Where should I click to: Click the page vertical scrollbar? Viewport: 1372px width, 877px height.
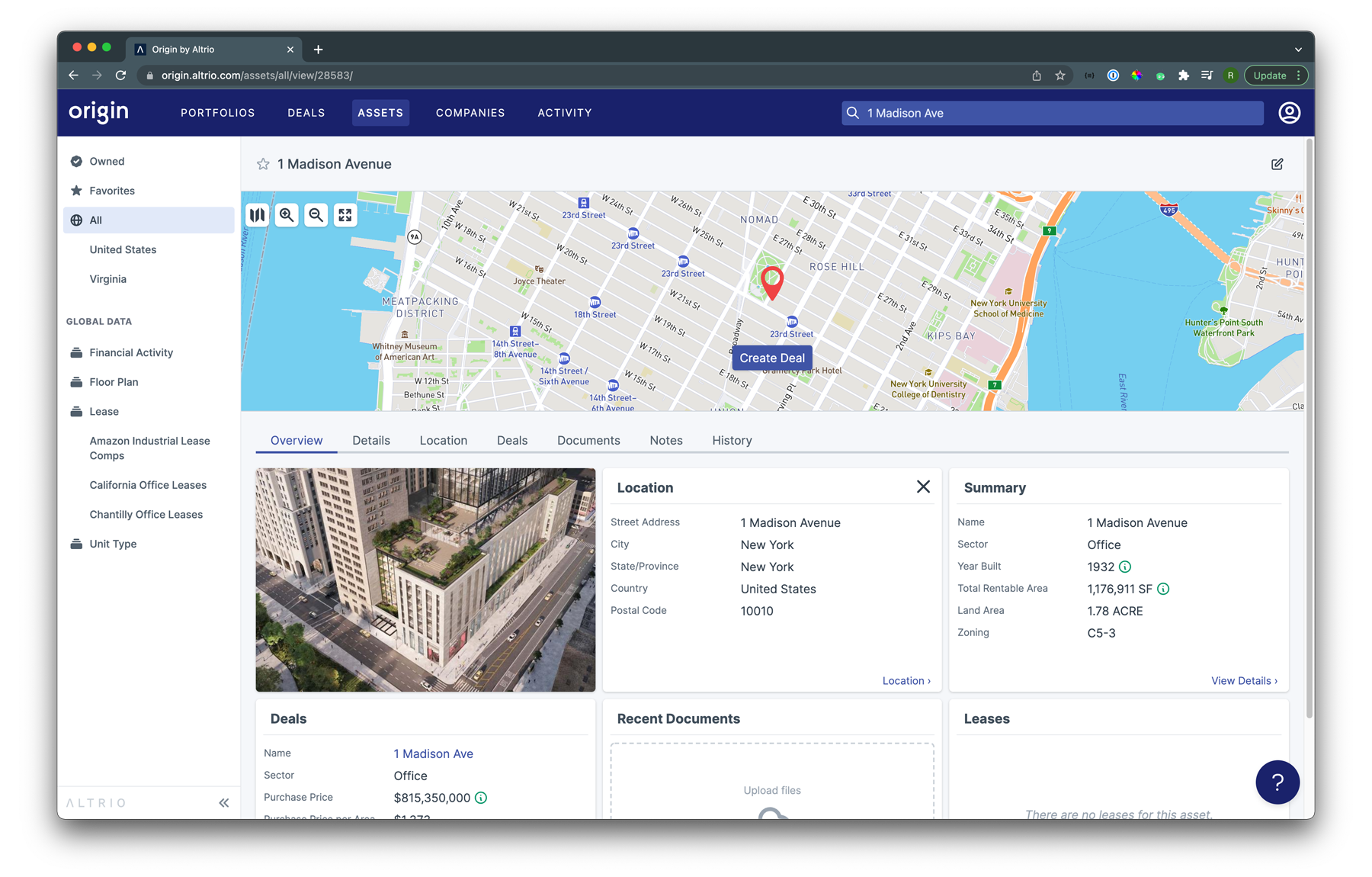1309,427
